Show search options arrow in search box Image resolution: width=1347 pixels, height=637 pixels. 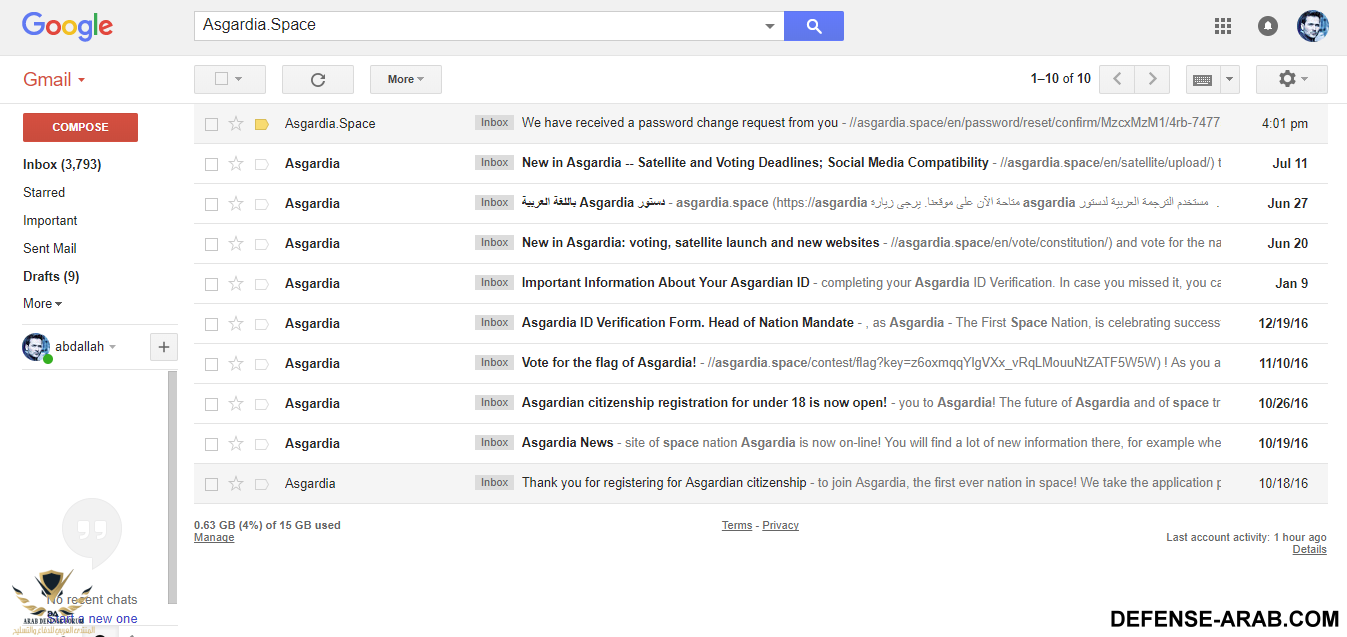coord(769,26)
